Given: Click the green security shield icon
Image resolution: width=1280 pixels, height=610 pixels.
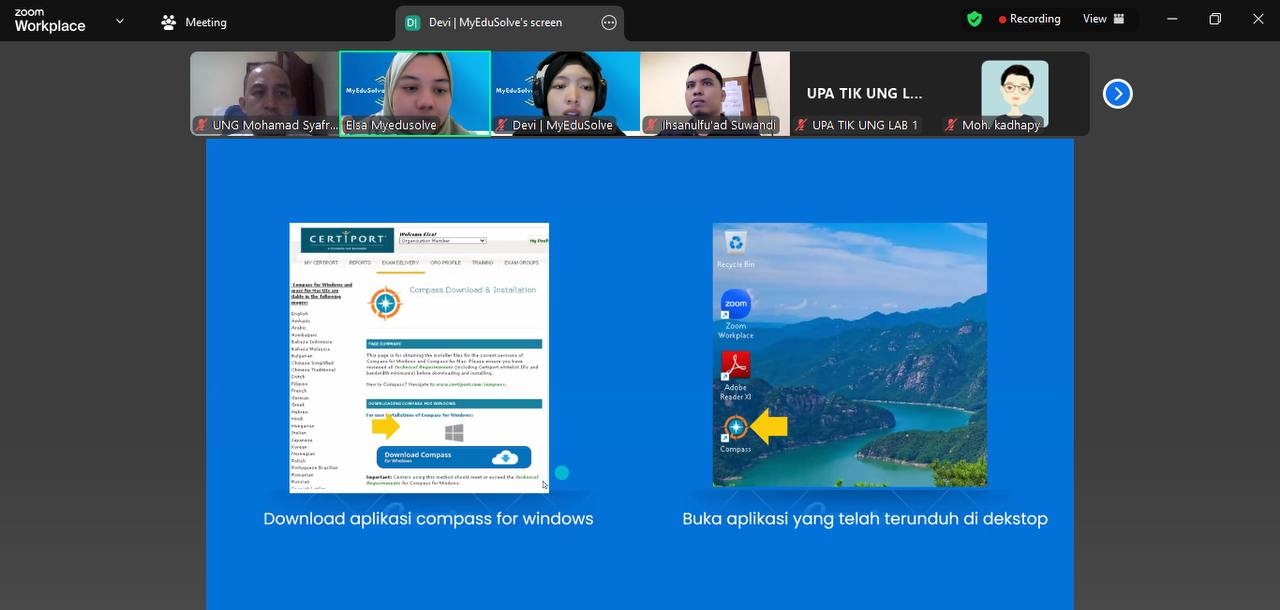Looking at the screenshot, I should coord(974,19).
